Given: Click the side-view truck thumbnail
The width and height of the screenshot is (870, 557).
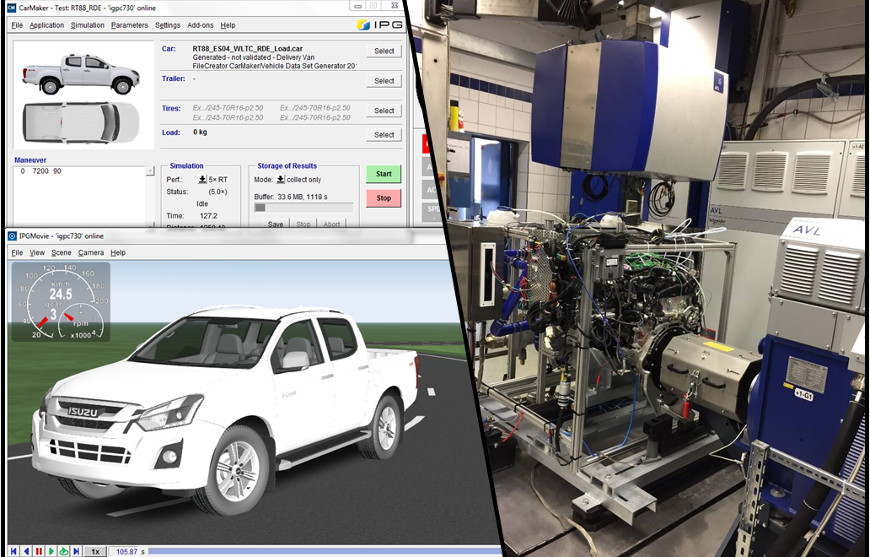Looking at the screenshot, I should click(80, 74).
